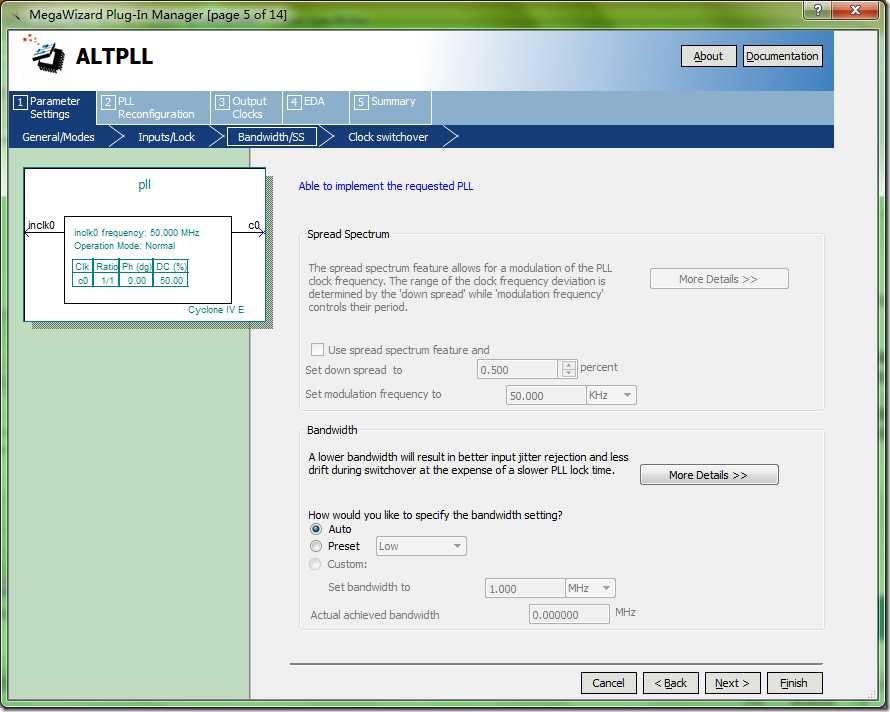This screenshot has height=712, width=890.
Task: Click the Cancel button
Action: click(608, 683)
